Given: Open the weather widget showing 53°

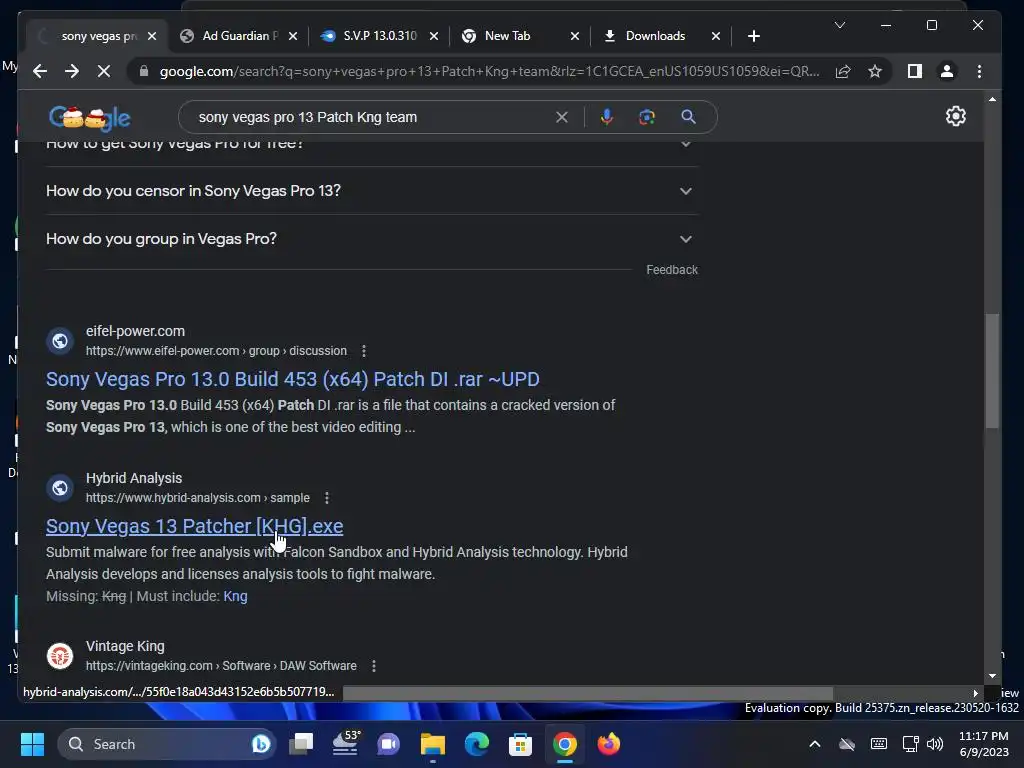Looking at the screenshot, I should [x=345, y=743].
